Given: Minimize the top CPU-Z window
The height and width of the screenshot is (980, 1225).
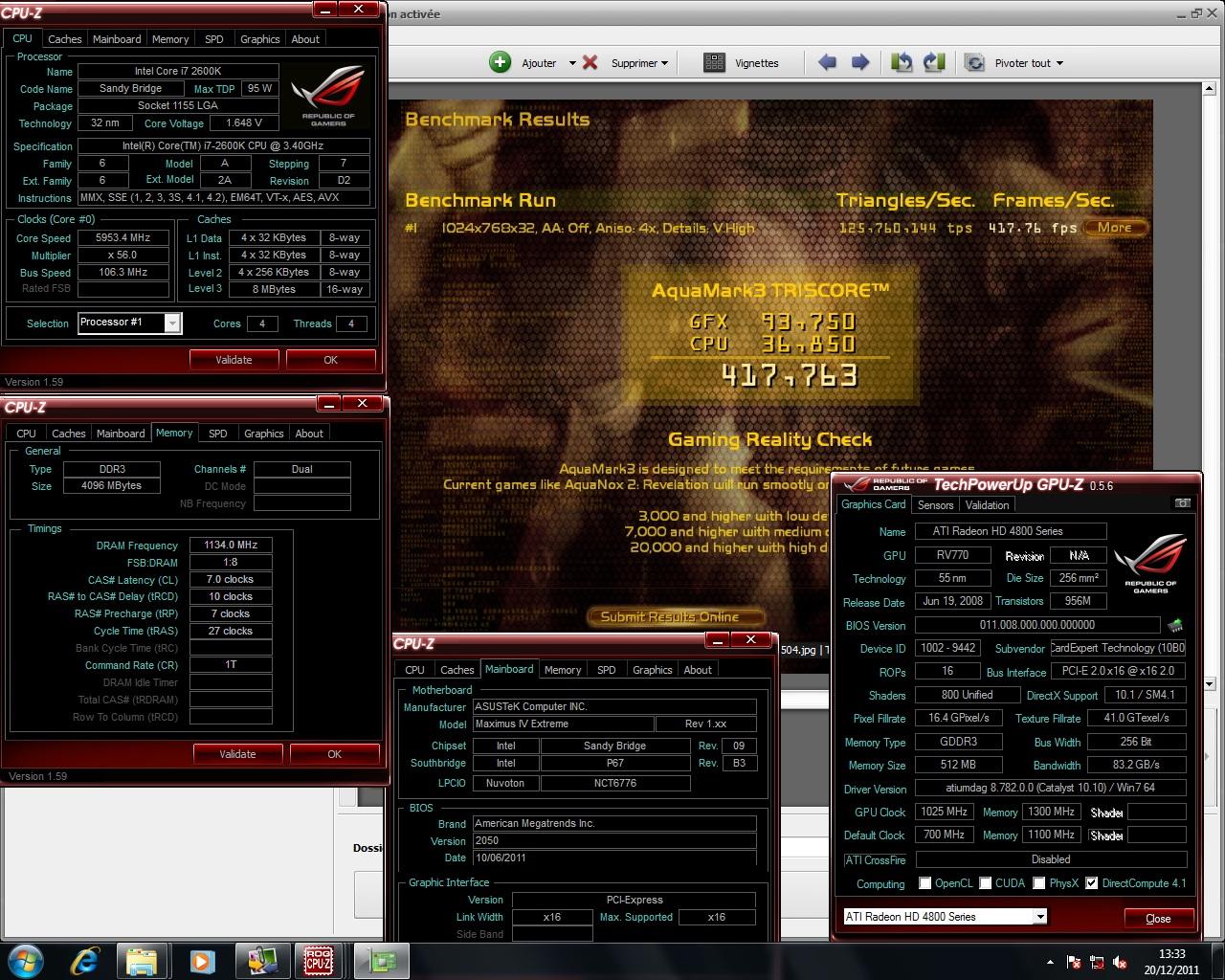Looking at the screenshot, I should click(326, 9).
